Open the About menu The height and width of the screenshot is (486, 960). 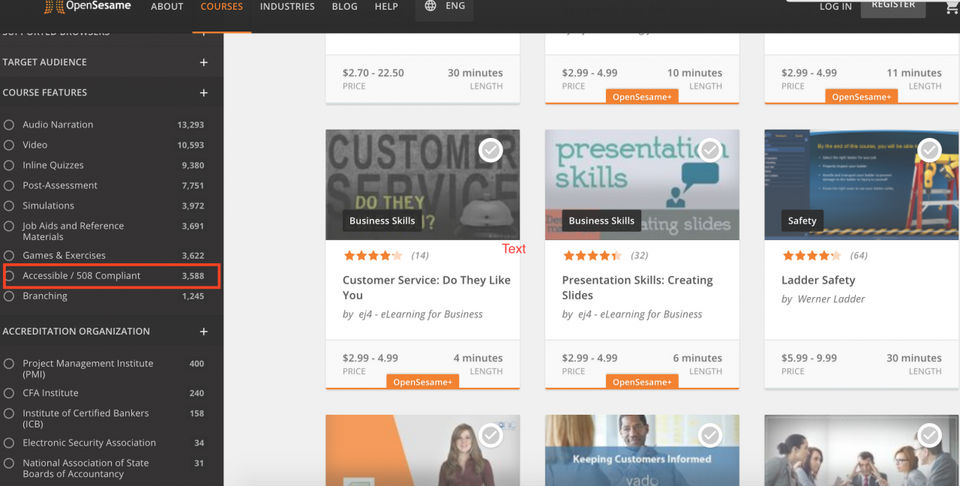tap(167, 7)
